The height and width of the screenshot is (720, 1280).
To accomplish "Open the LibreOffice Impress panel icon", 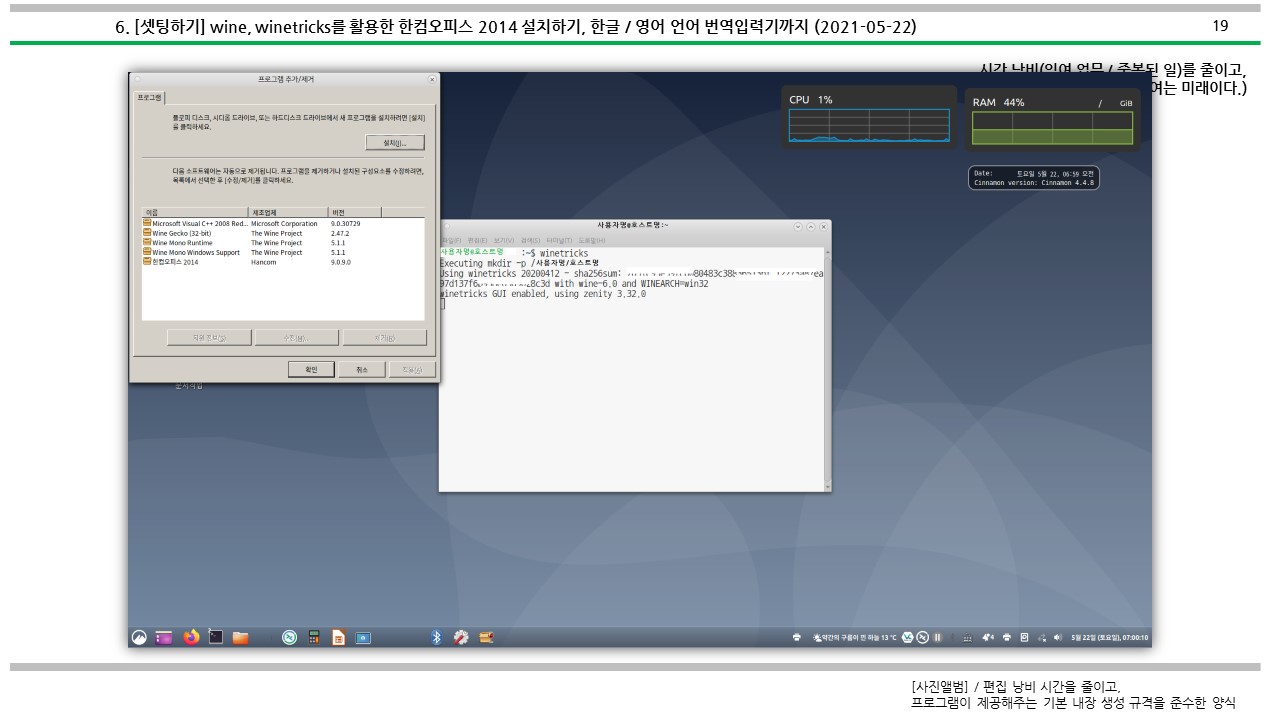I will (x=338, y=637).
